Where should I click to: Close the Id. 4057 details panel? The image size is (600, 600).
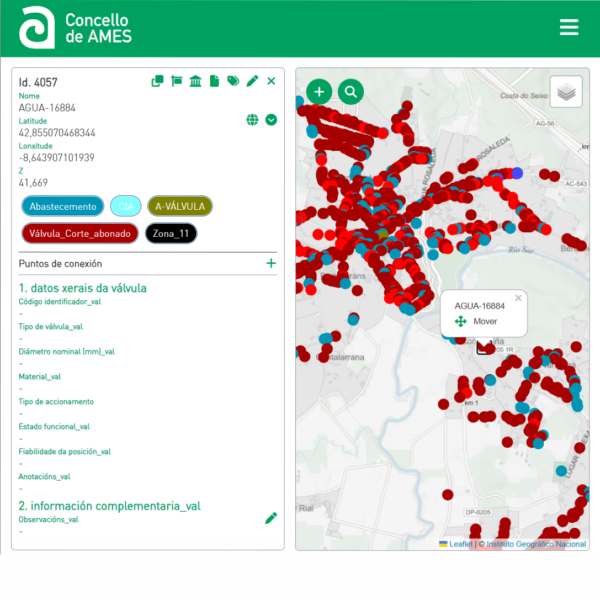click(271, 81)
